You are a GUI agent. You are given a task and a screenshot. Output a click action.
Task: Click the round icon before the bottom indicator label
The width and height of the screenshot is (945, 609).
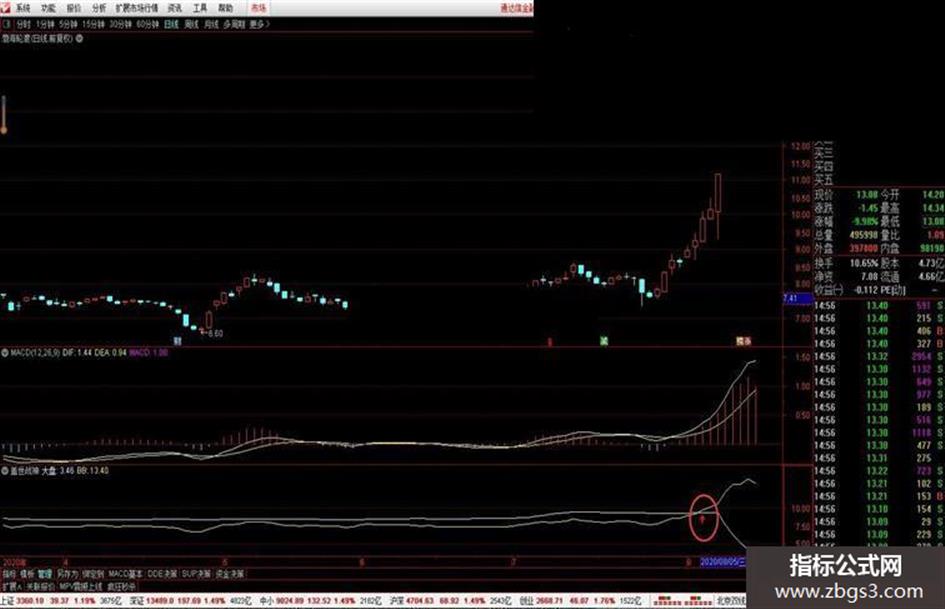pyautogui.click(x=5, y=470)
